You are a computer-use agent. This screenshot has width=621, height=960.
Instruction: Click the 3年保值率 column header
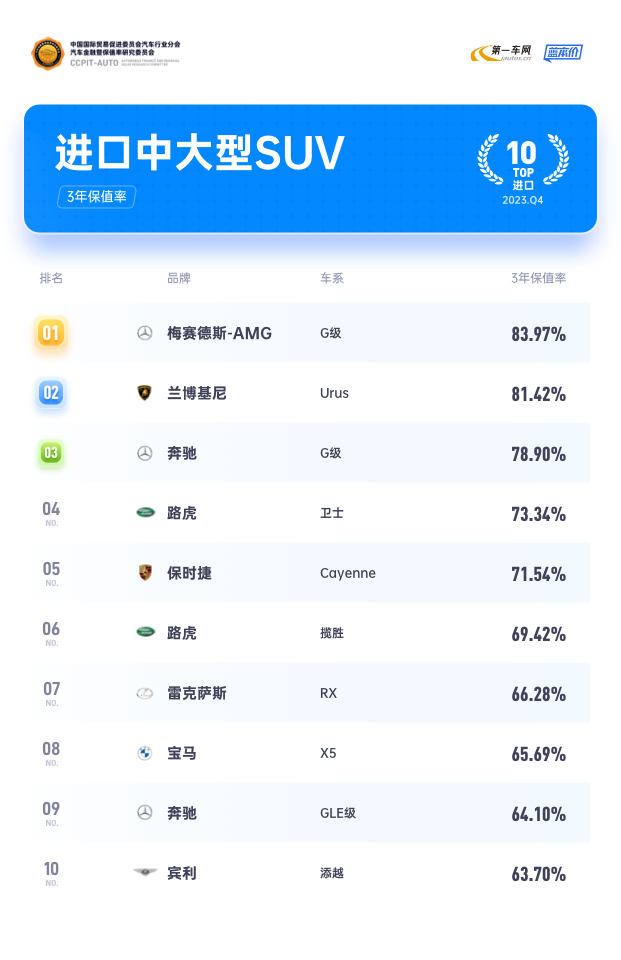click(x=538, y=279)
